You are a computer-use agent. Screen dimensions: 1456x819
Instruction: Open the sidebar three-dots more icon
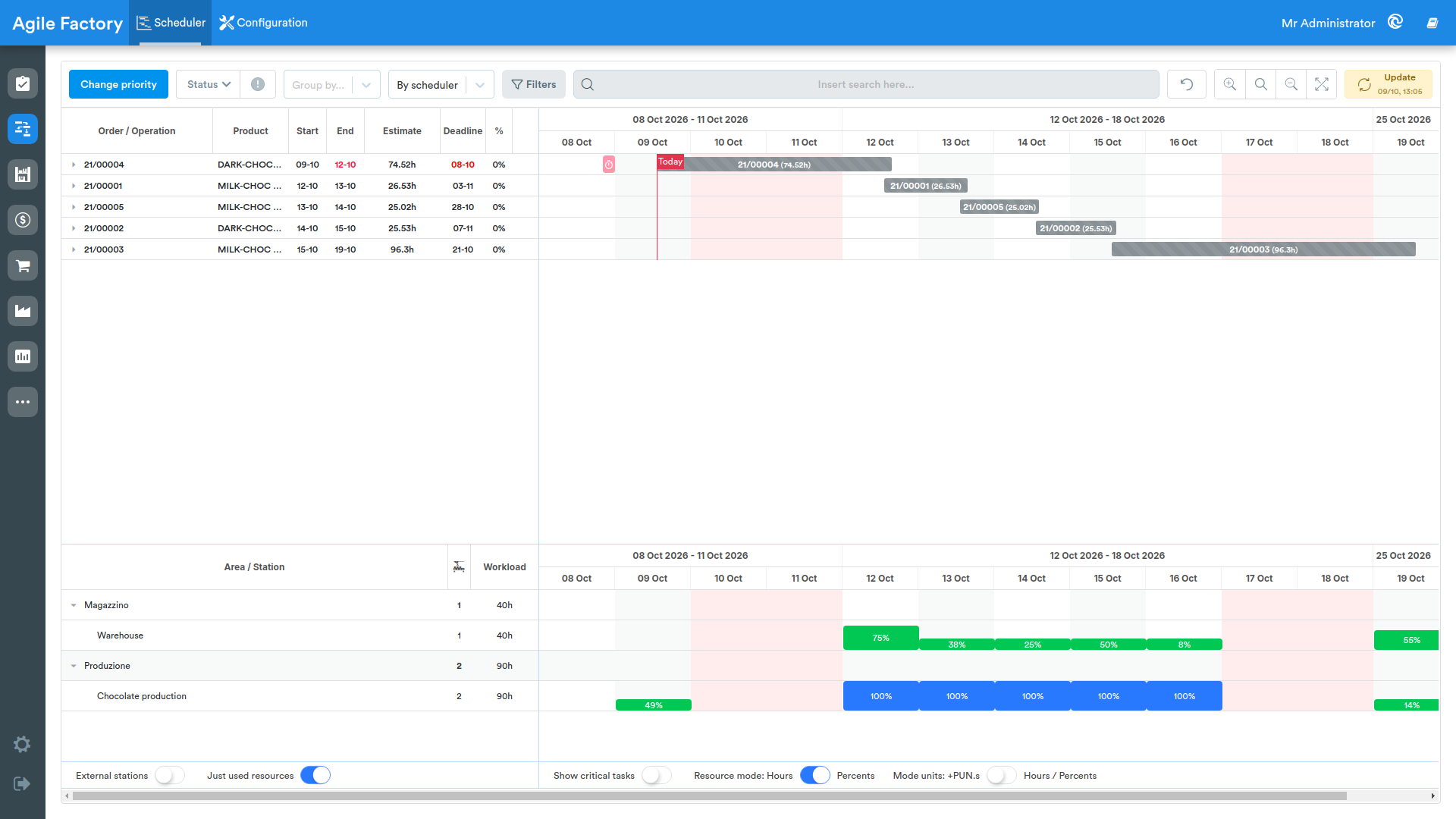pyautogui.click(x=23, y=402)
